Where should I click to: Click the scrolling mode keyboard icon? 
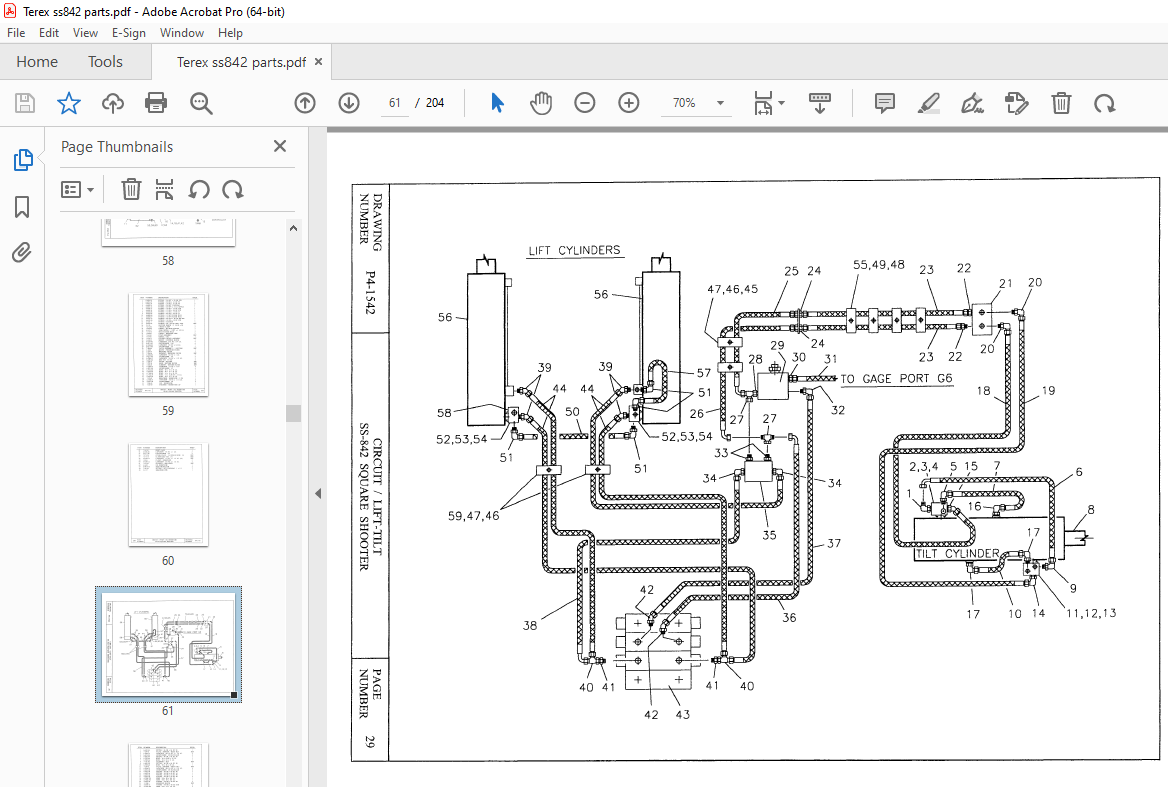click(819, 103)
